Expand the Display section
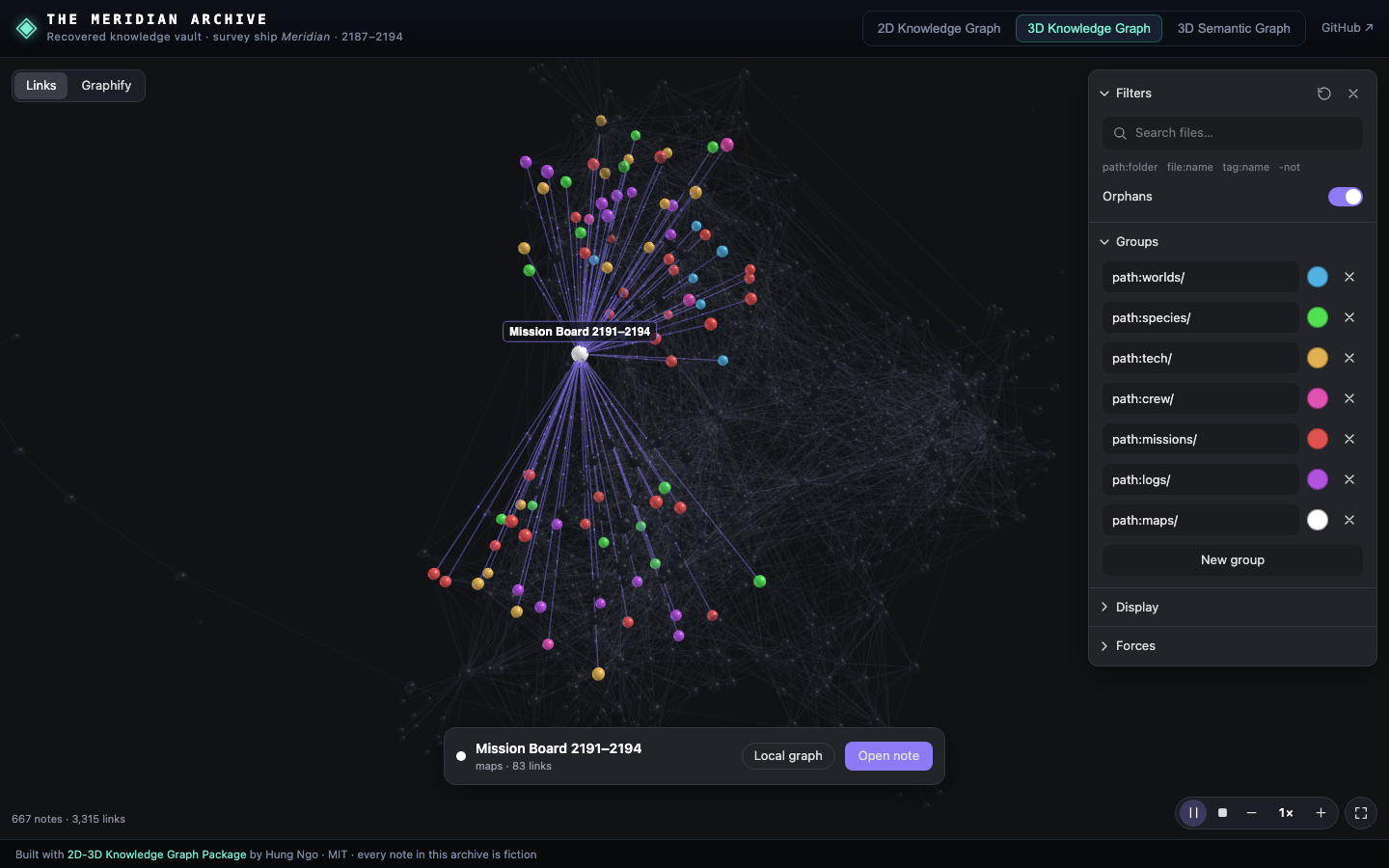The width and height of the screenshot is (1389, 868). click(x=1130, y=608)
